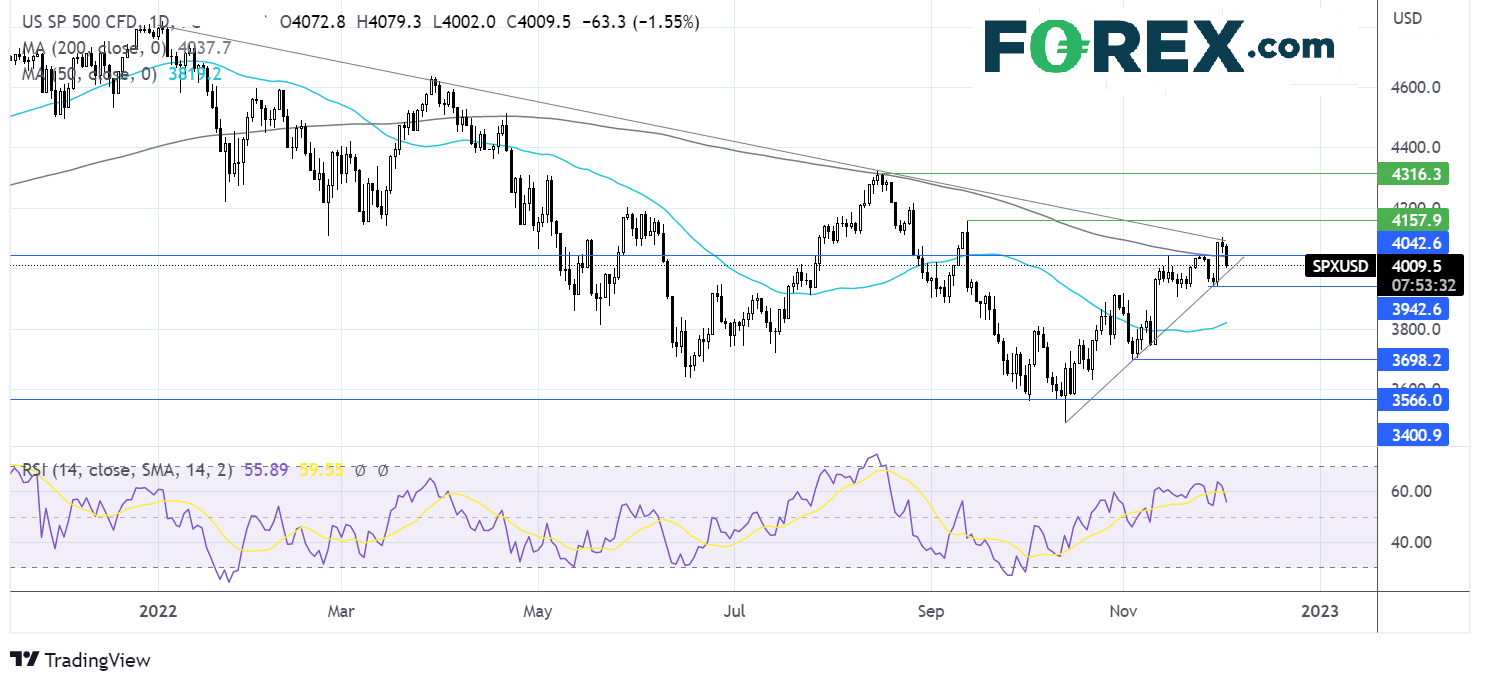Viewport: 1485px width, 684px height.
Task: Click the 3800.0 price axis label
Action: (1414, 329)
